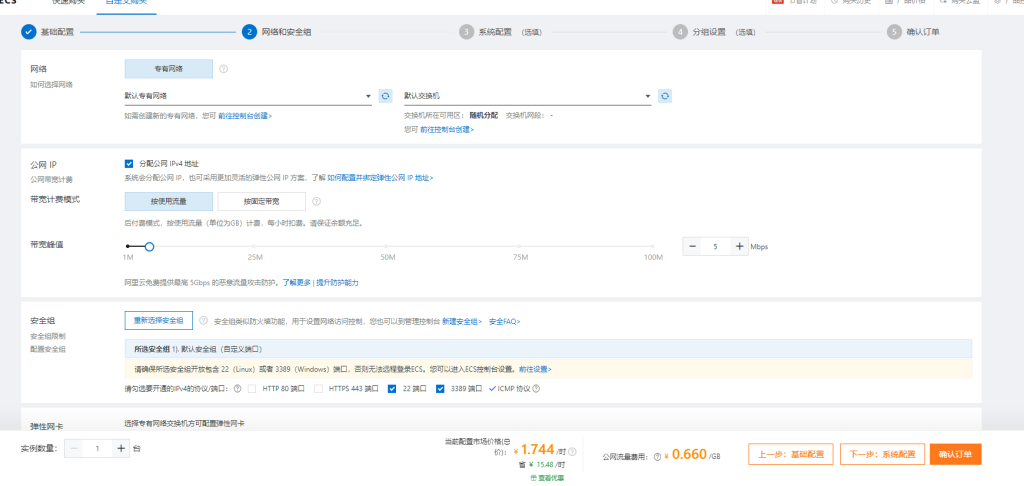1024x486 pixels.
Task: Go to step 分组设置 label
Action: click(x=709, y=31)
